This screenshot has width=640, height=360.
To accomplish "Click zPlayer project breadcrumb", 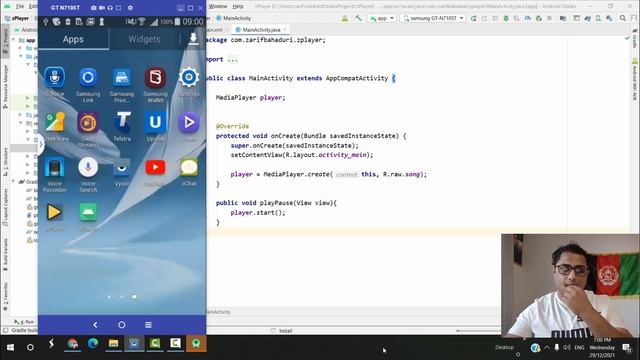I will (17, 18).
